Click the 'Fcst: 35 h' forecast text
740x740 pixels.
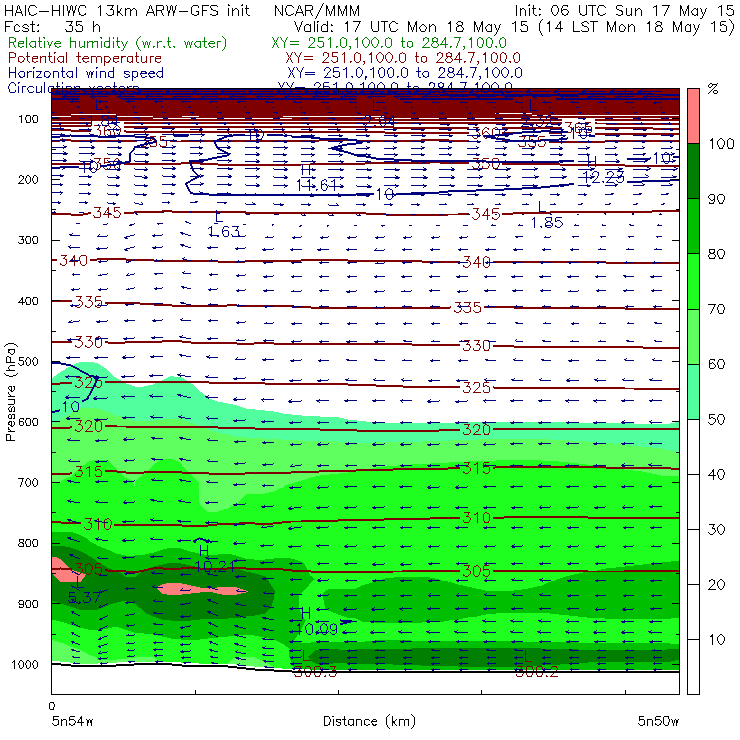pyautogui.click(x=52, y=26)
